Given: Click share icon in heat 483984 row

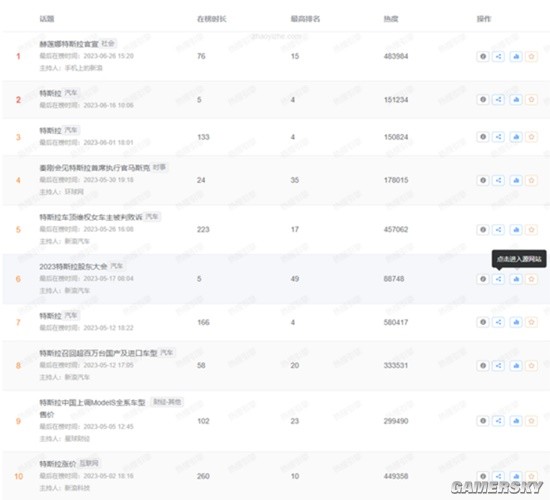Looking at the screenshot, I should pos(498,56).
